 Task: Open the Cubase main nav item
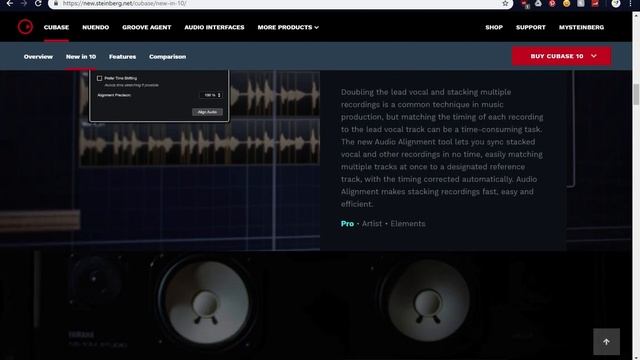(x=56, y=27)
